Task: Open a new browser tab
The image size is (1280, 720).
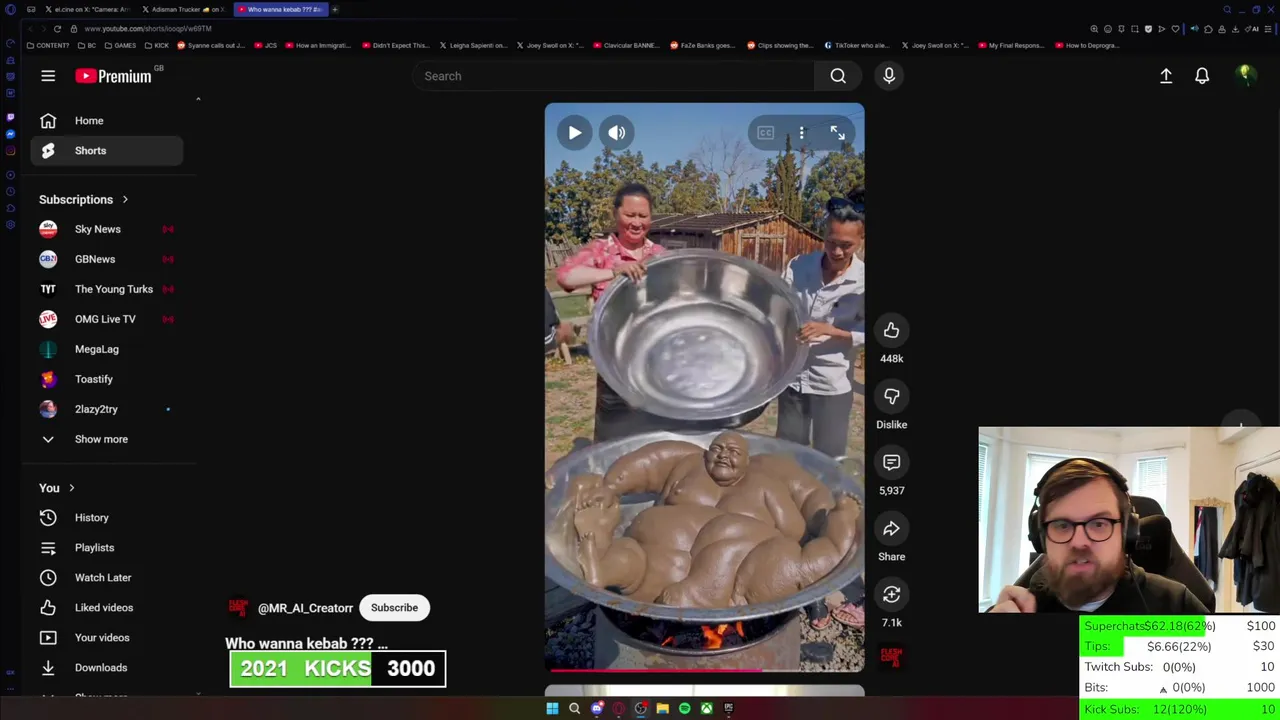Action: pos(335,9)
